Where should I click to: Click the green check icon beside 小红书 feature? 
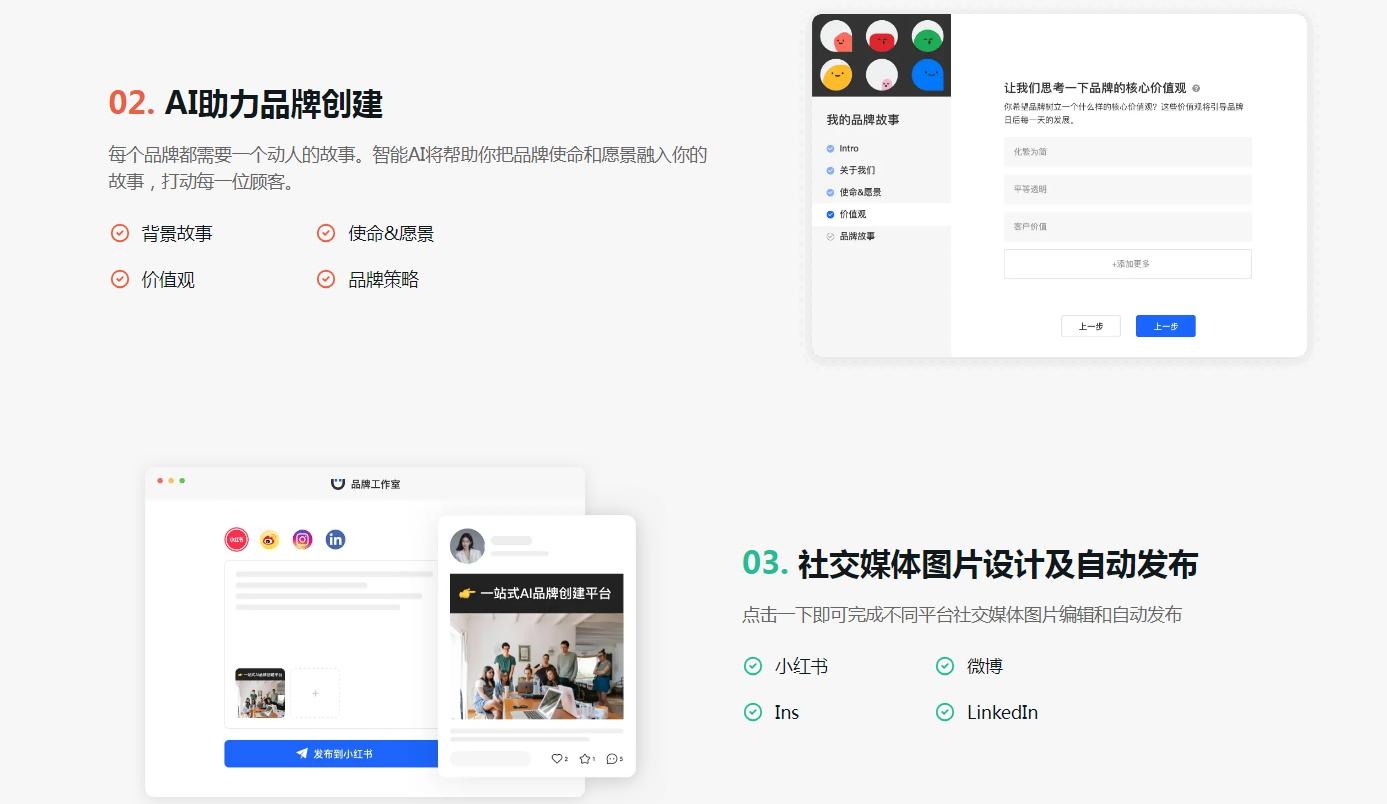pos(753,666)
